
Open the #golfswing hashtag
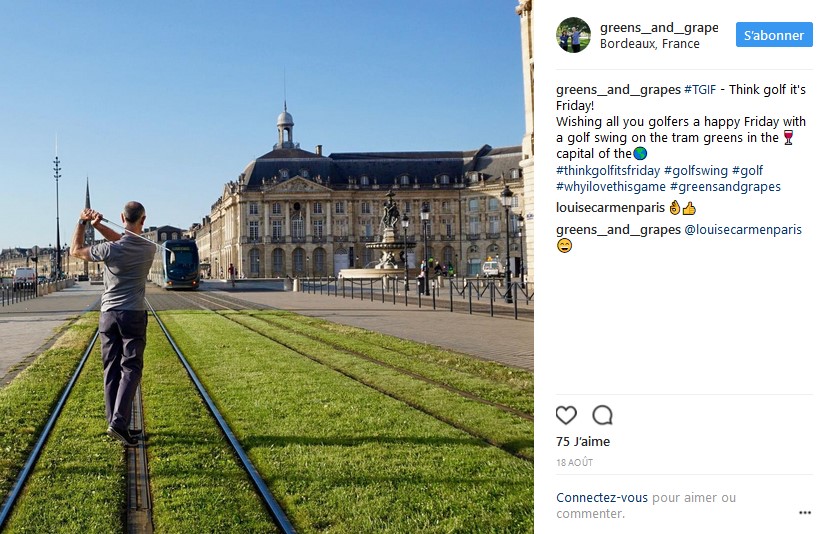click(x=696, y=170)
